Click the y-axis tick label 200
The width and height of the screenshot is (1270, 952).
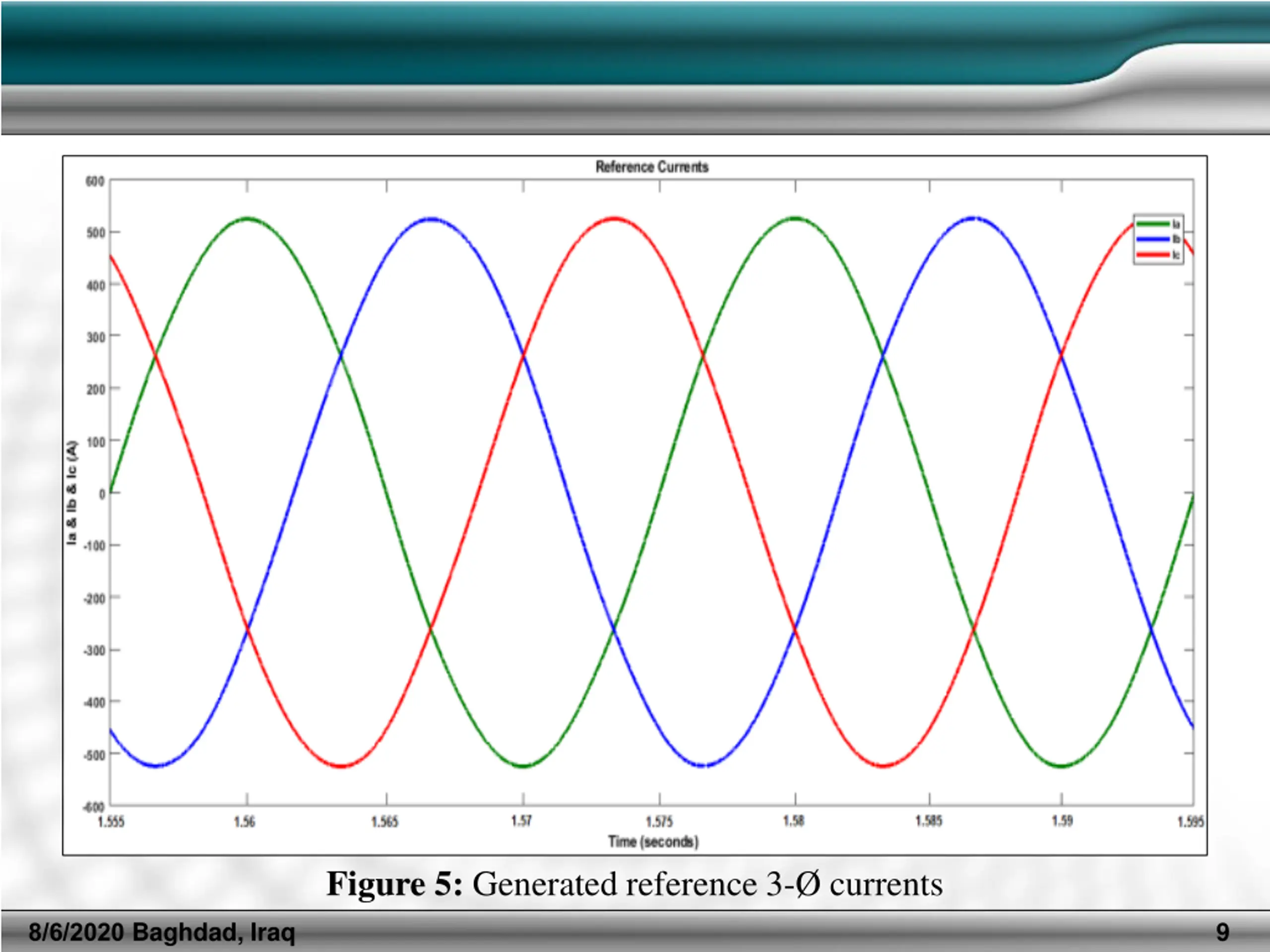95,390
